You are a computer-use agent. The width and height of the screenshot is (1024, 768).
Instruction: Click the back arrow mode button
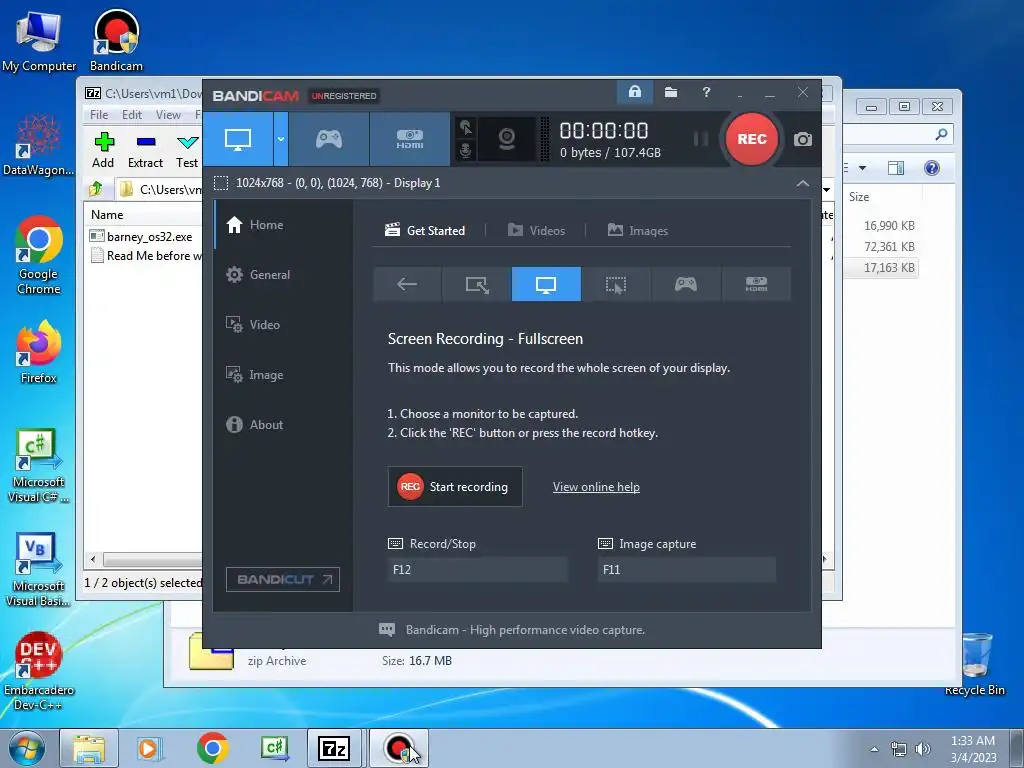[407, 284]
